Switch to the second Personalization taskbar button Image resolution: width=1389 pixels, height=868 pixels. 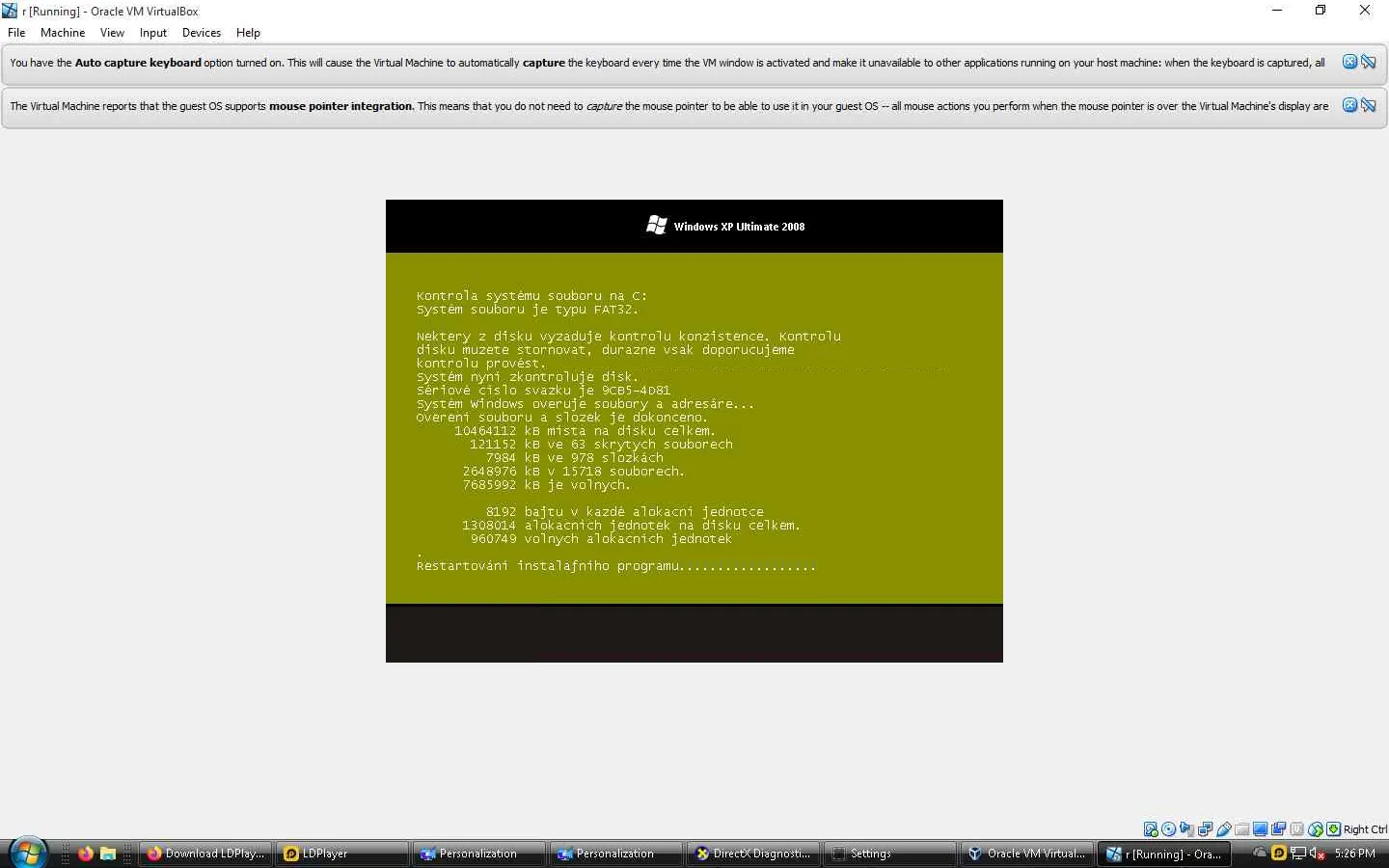618,854
